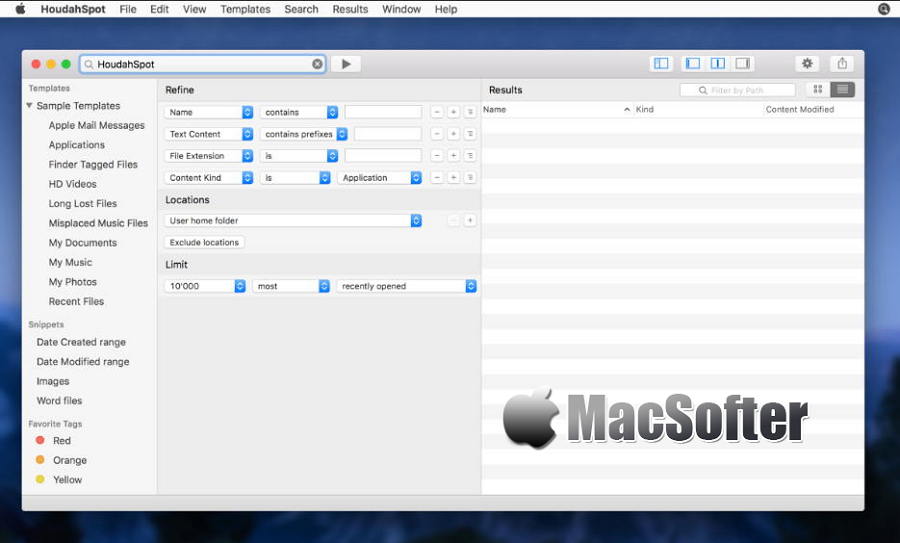The height and width of the screenshot is (543, 900).
Task: Open the Results menu
Action: tap(350, 9)
